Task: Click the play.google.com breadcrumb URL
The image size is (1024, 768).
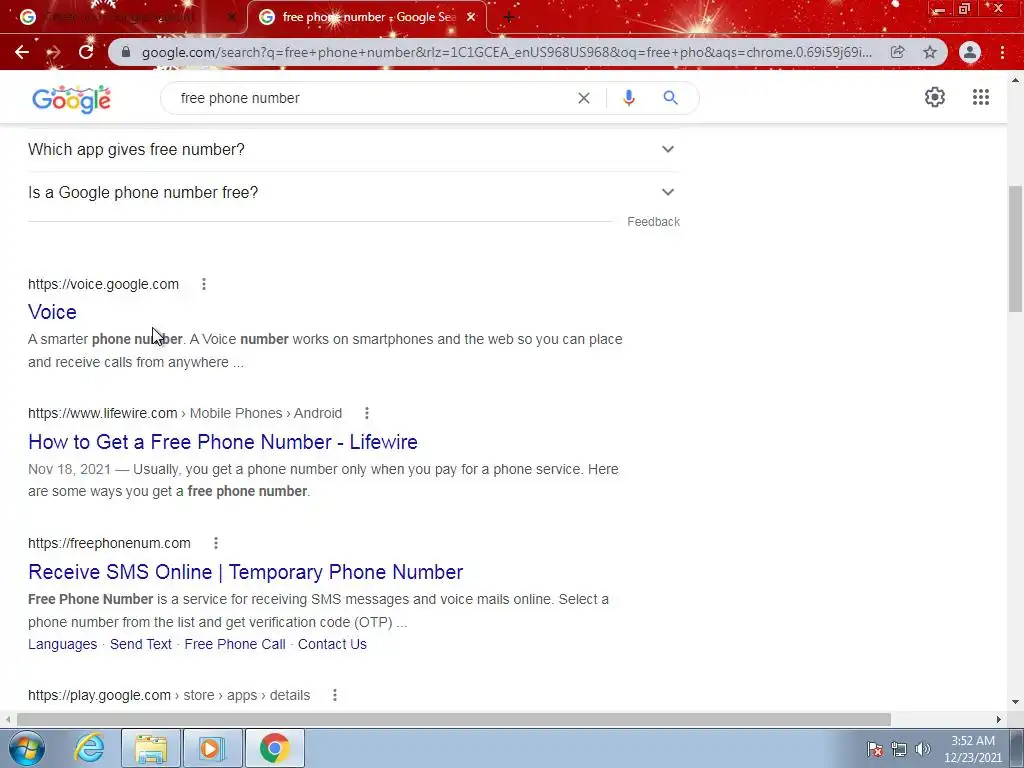Action: (x=168, y=695)
